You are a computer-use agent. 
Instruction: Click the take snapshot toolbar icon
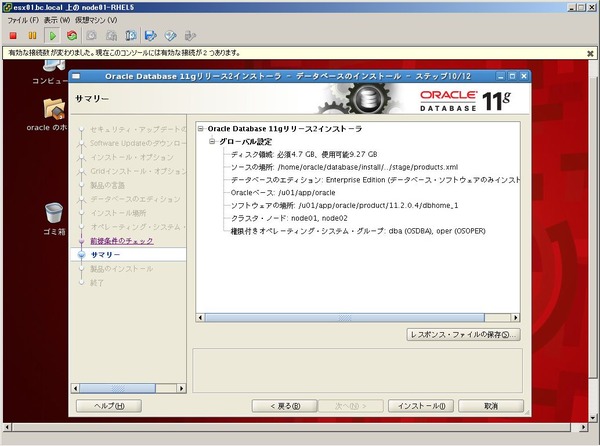tap(91, 36)
